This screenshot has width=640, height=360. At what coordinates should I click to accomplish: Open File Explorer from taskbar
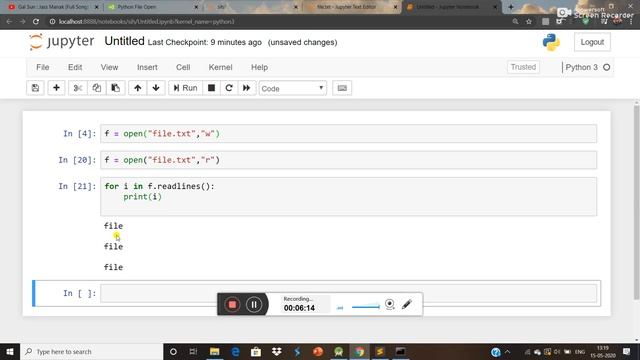click(215, 351)
